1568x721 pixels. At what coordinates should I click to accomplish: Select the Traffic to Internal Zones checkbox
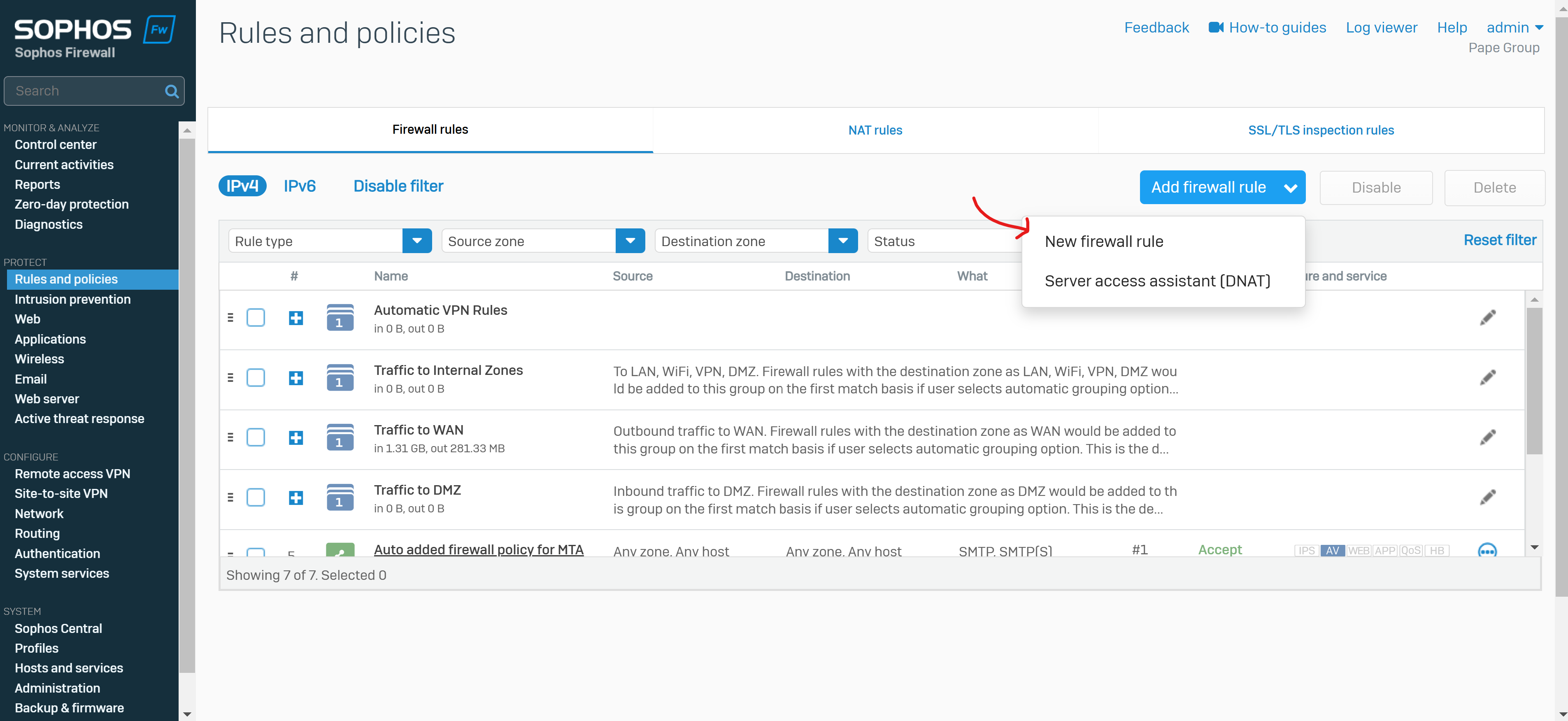point(256,378)
